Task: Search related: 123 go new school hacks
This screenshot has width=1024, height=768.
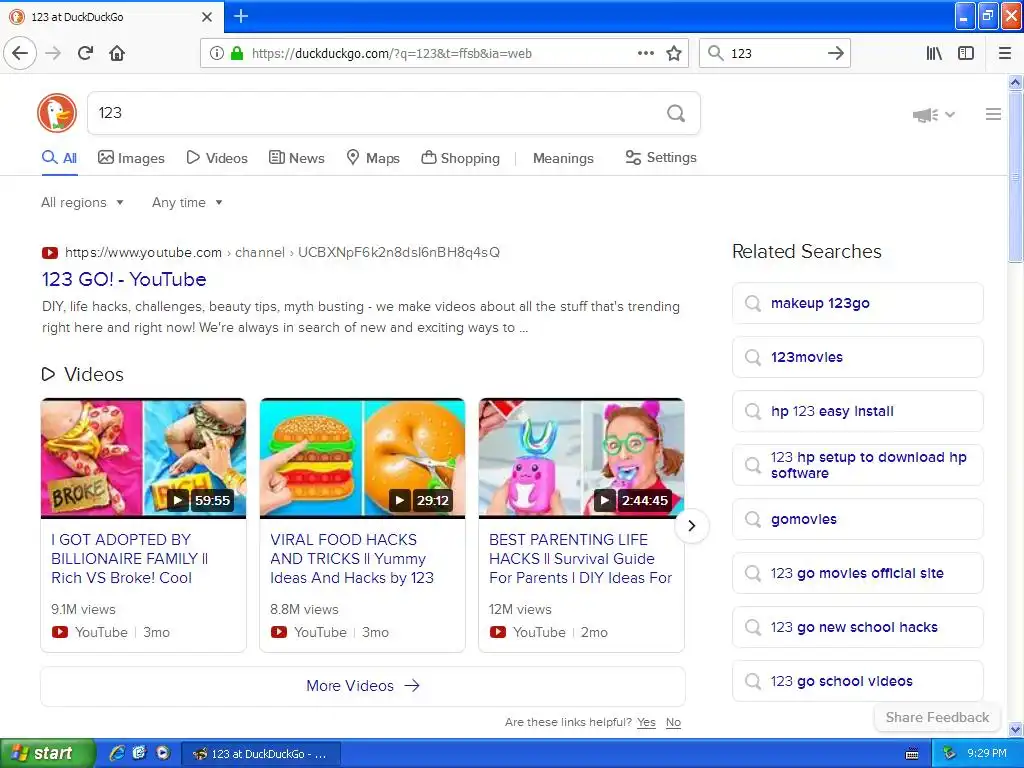Action: click(857, 628)
